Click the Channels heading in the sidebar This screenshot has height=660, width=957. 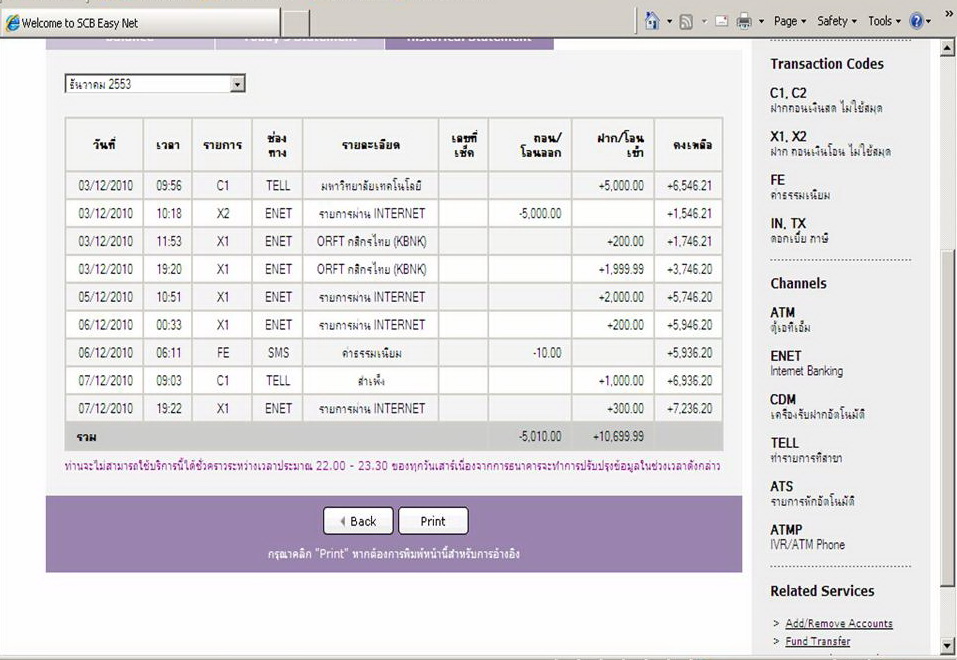point(798,283)
